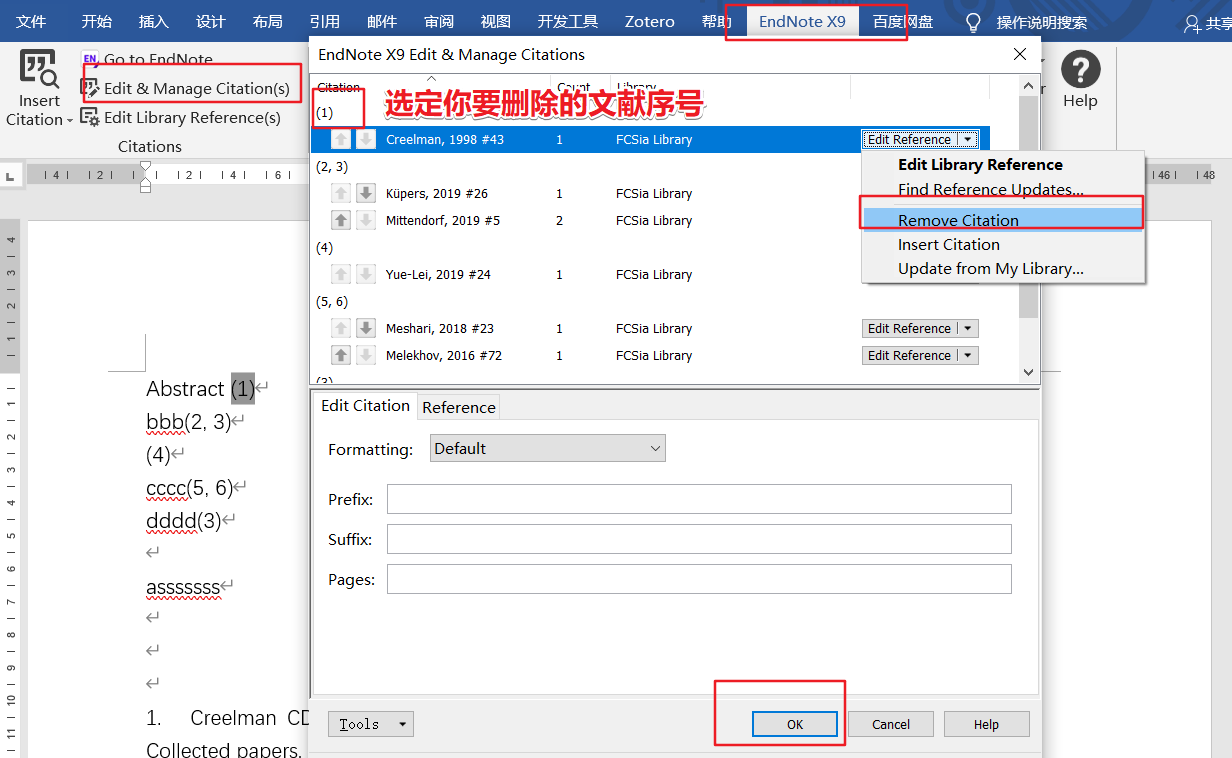
Task: Click down arrow beside Yue-Lei, 2019 #24
Action: point(366,274)
